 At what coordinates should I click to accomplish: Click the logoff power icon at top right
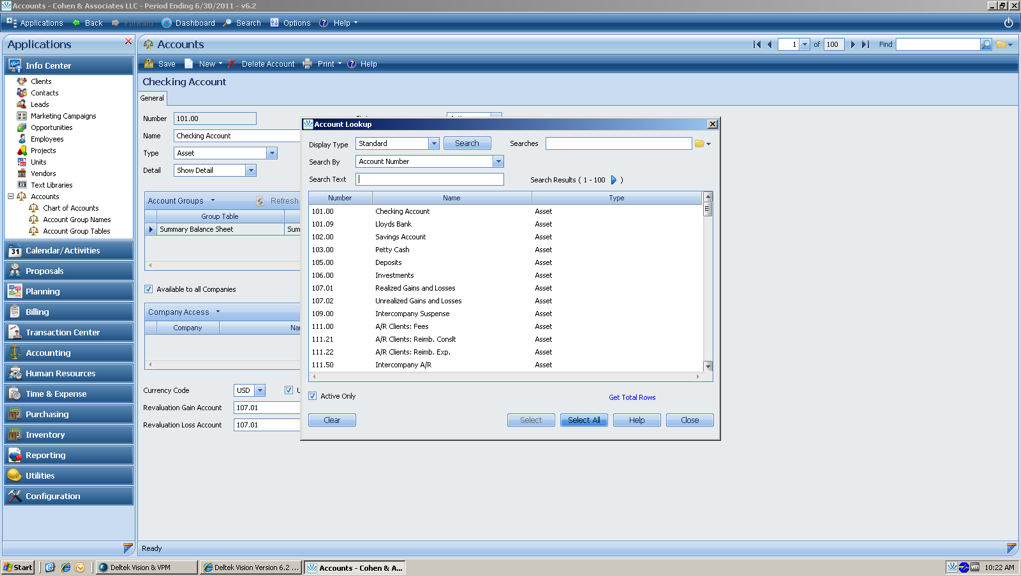[1009, 22]
